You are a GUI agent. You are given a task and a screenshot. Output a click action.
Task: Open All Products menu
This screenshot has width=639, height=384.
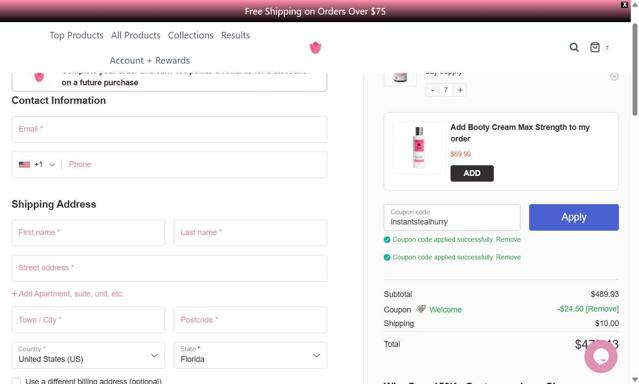click(136, 35)
